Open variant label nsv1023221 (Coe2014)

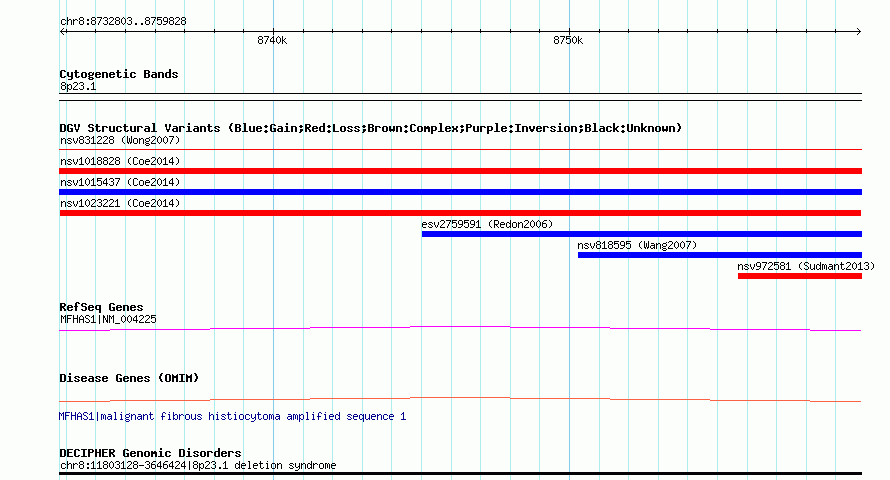[120, 203]
